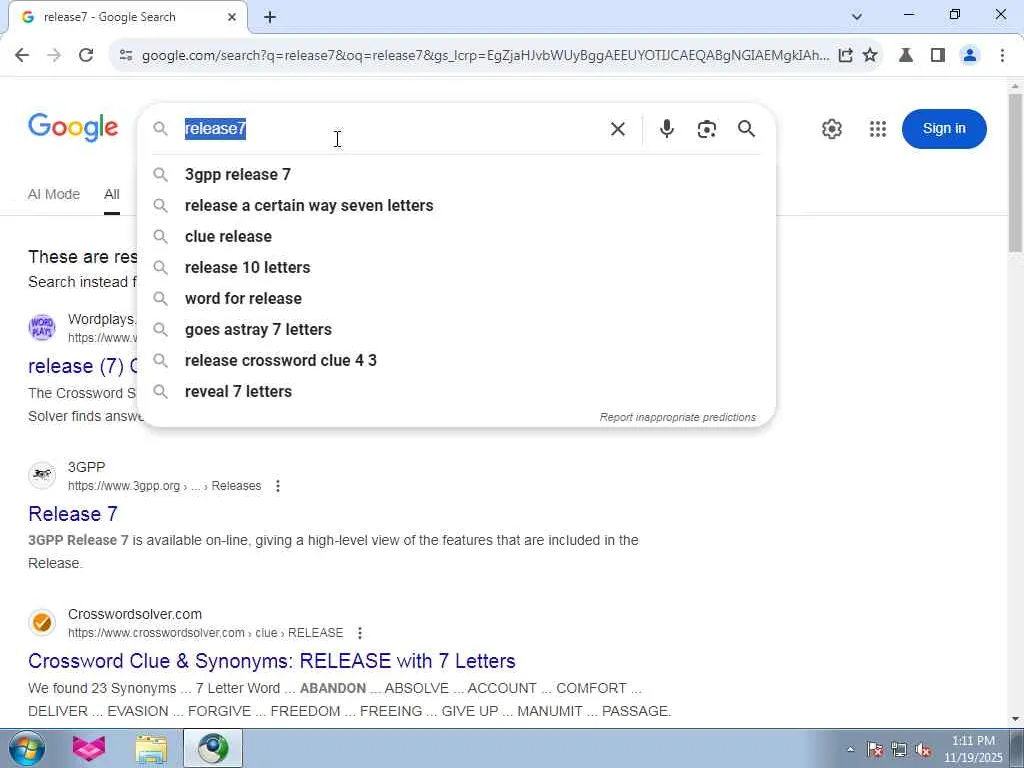Click the Sign in button
Screen dimensions: 1024x768
point(944,129)
